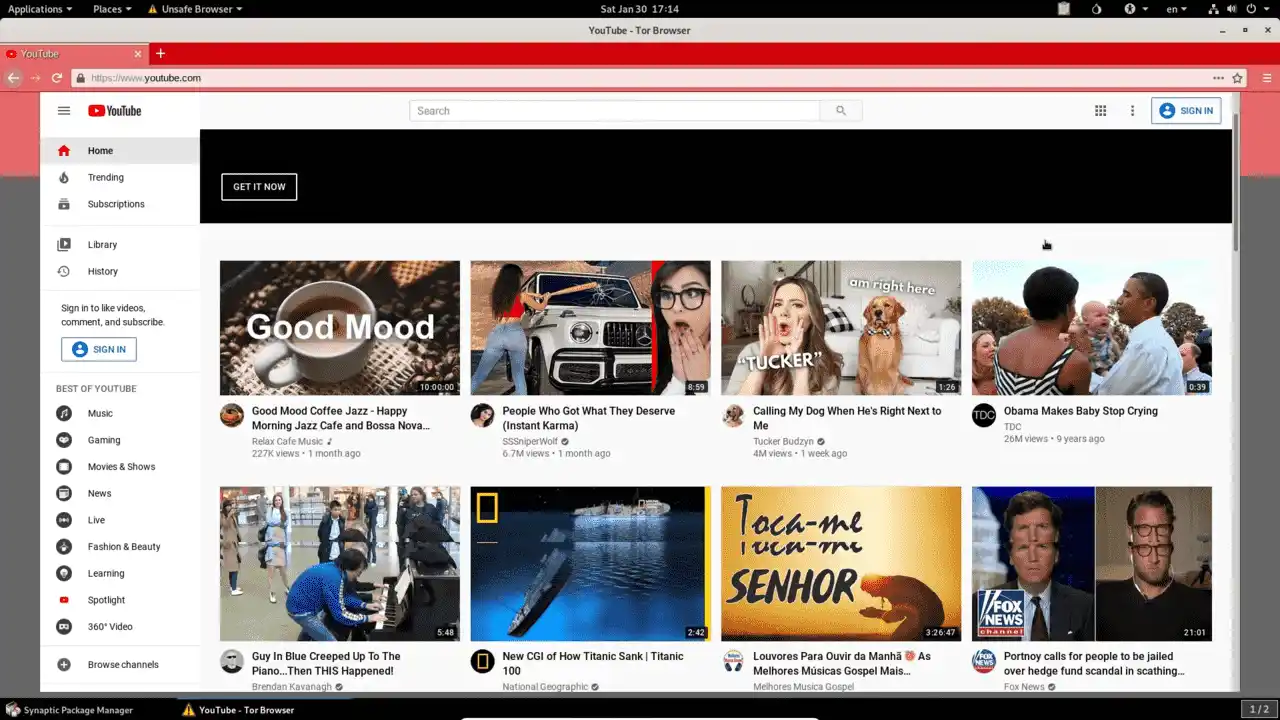This screenshot has width=1280, height=720.
Task: Select the 360° Video category icon
Action: [x=64, y=627]
